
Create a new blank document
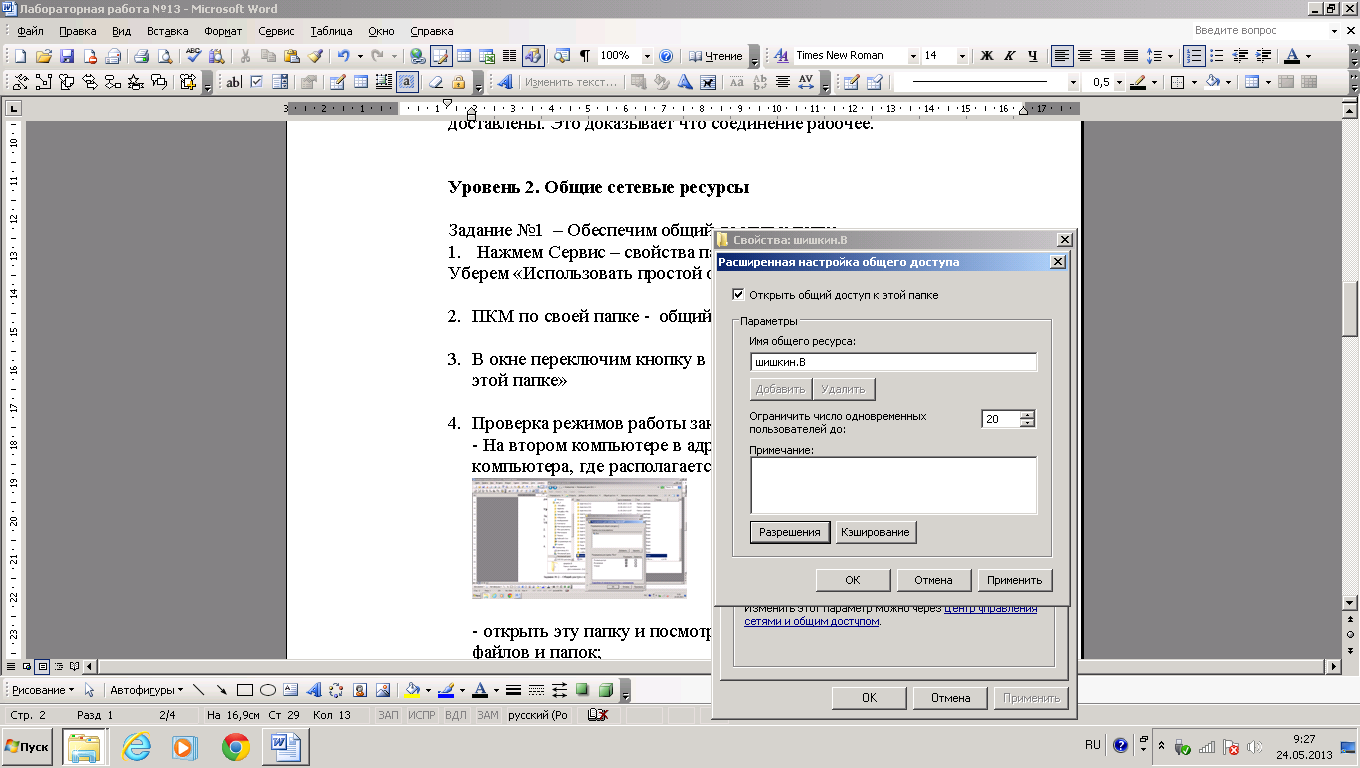click(19, 56)
